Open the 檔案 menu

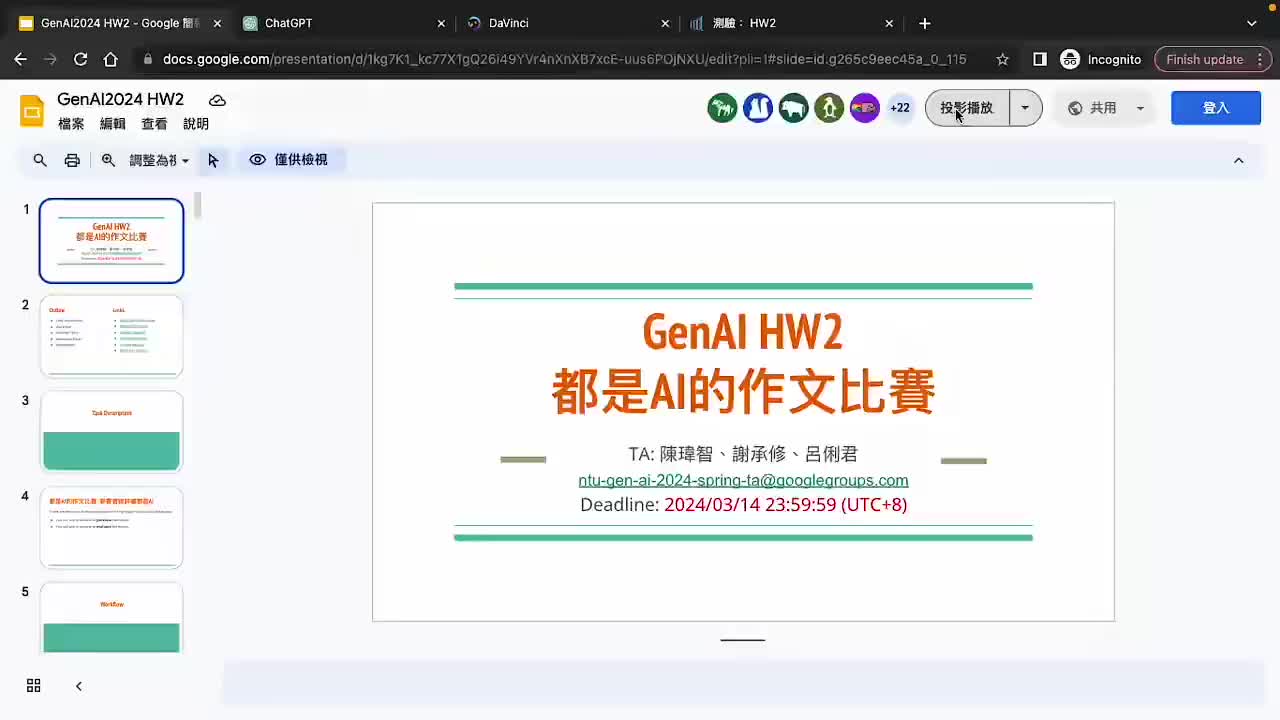[x=71, y=124]
